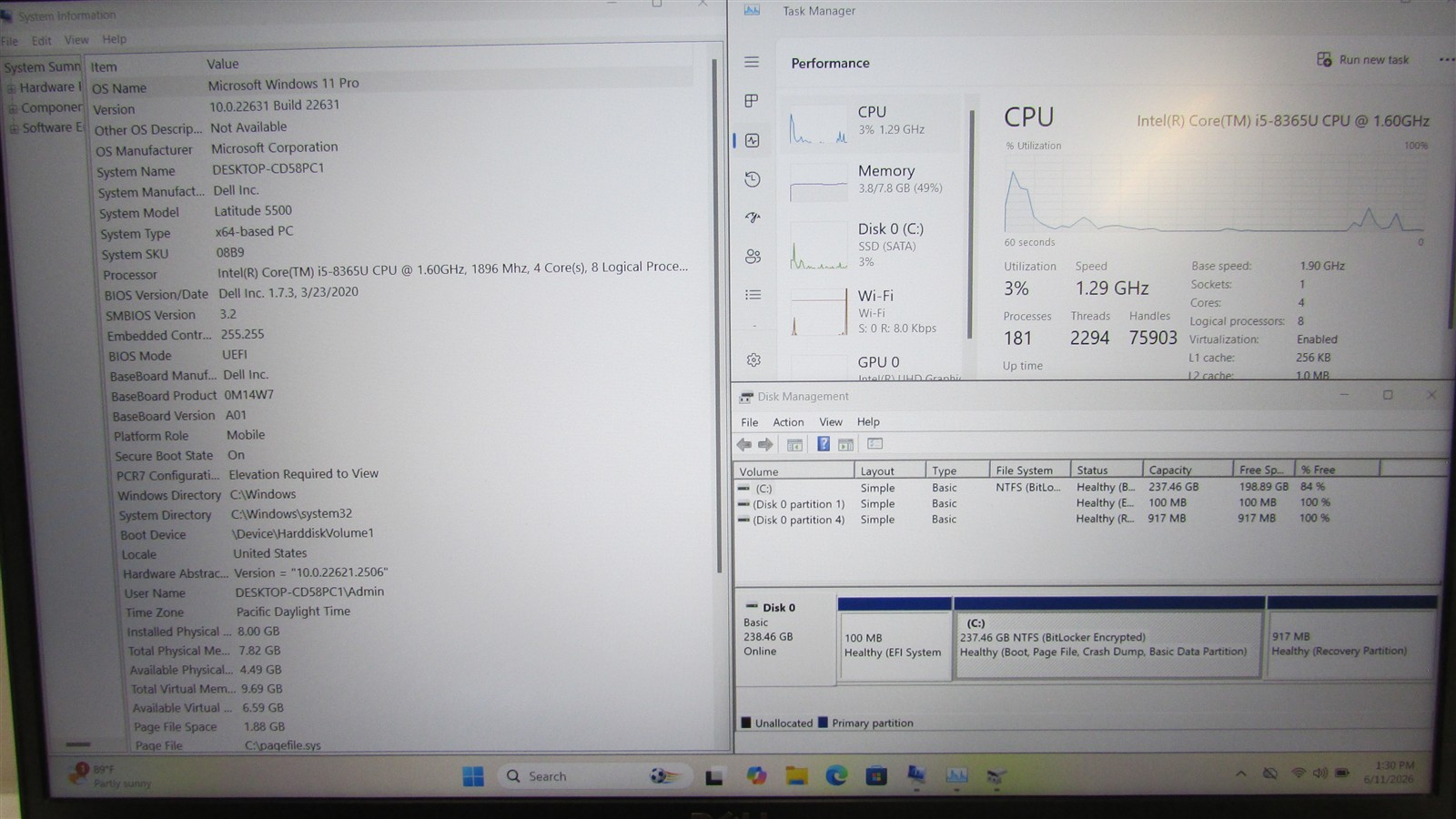Open Help menu in System Information
The width and height of the screenshot is (1456, 819).
[x=114, y=39]
